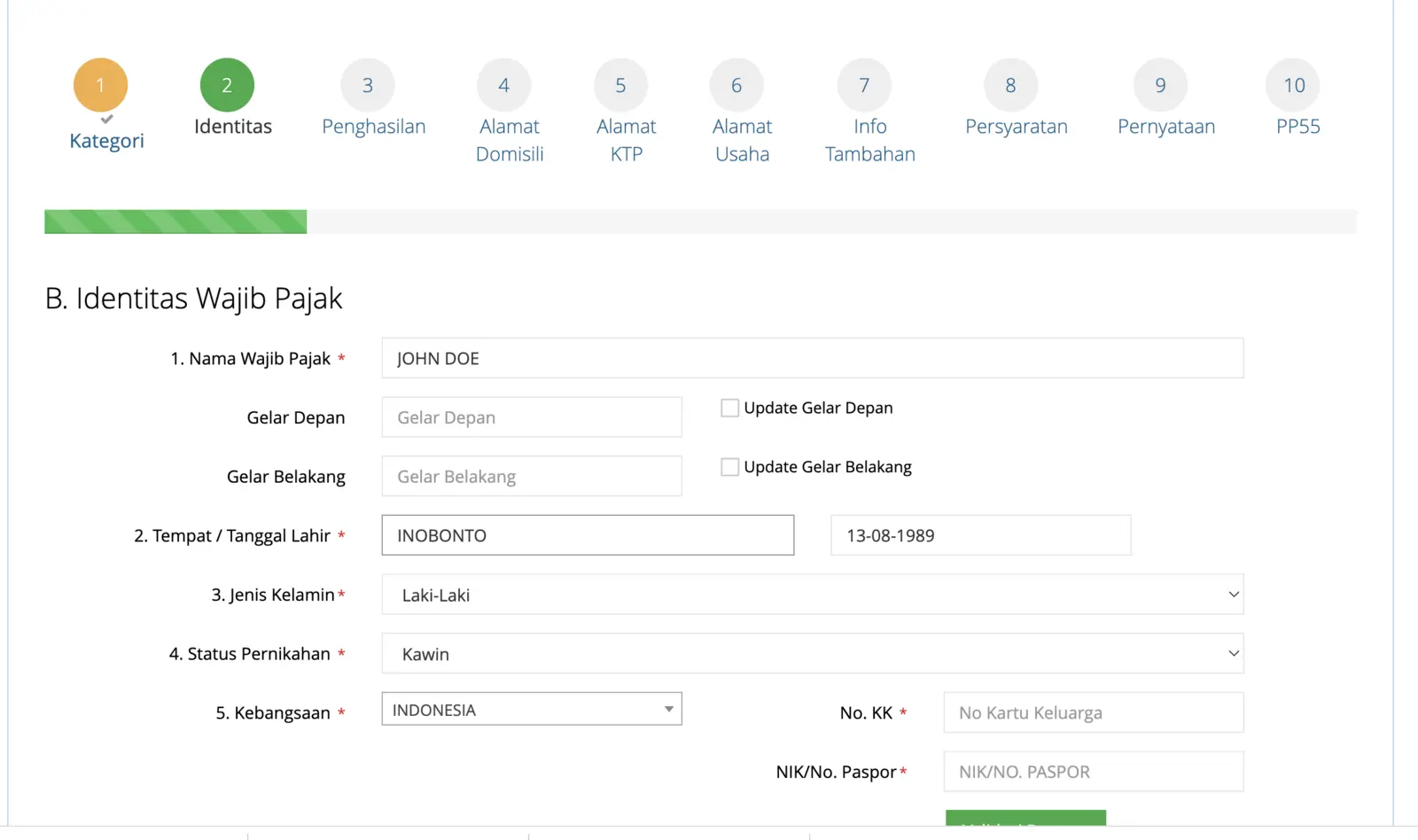
Task: Go to step 5 circle
Action: click(x=620, y=85)
